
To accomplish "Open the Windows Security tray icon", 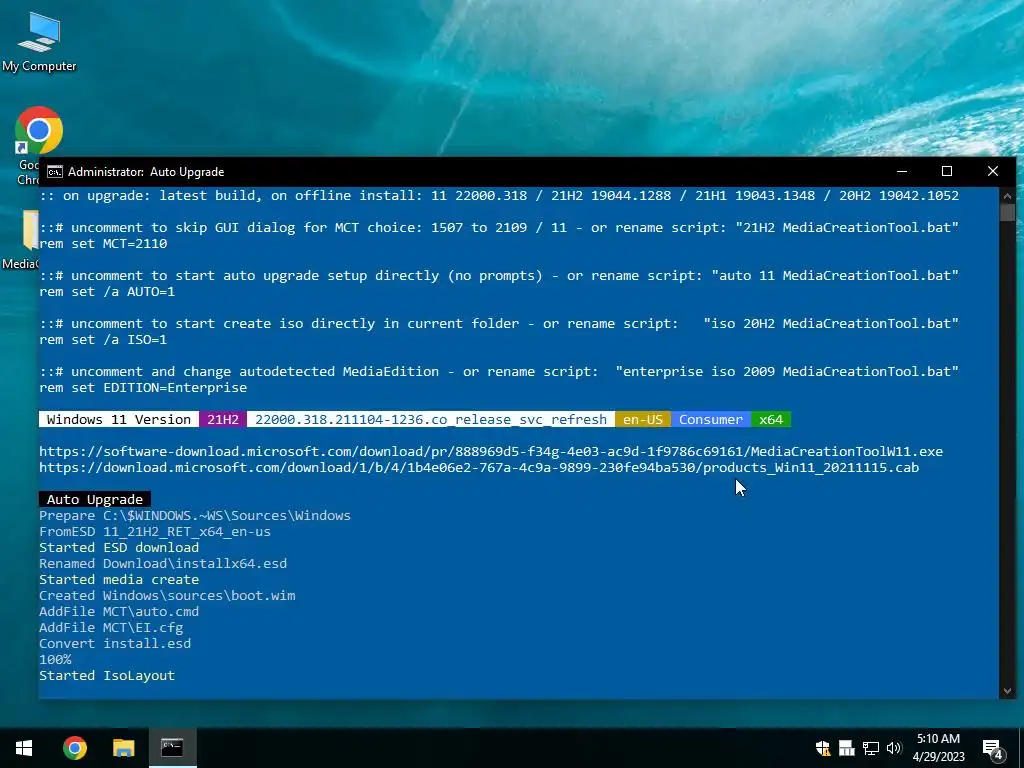I will click(x=823, y=748).
